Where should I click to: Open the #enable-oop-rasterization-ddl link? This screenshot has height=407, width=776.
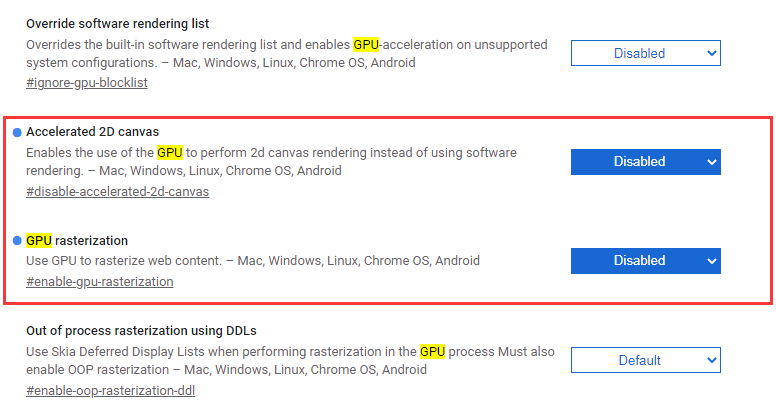(x=110, y=391)
